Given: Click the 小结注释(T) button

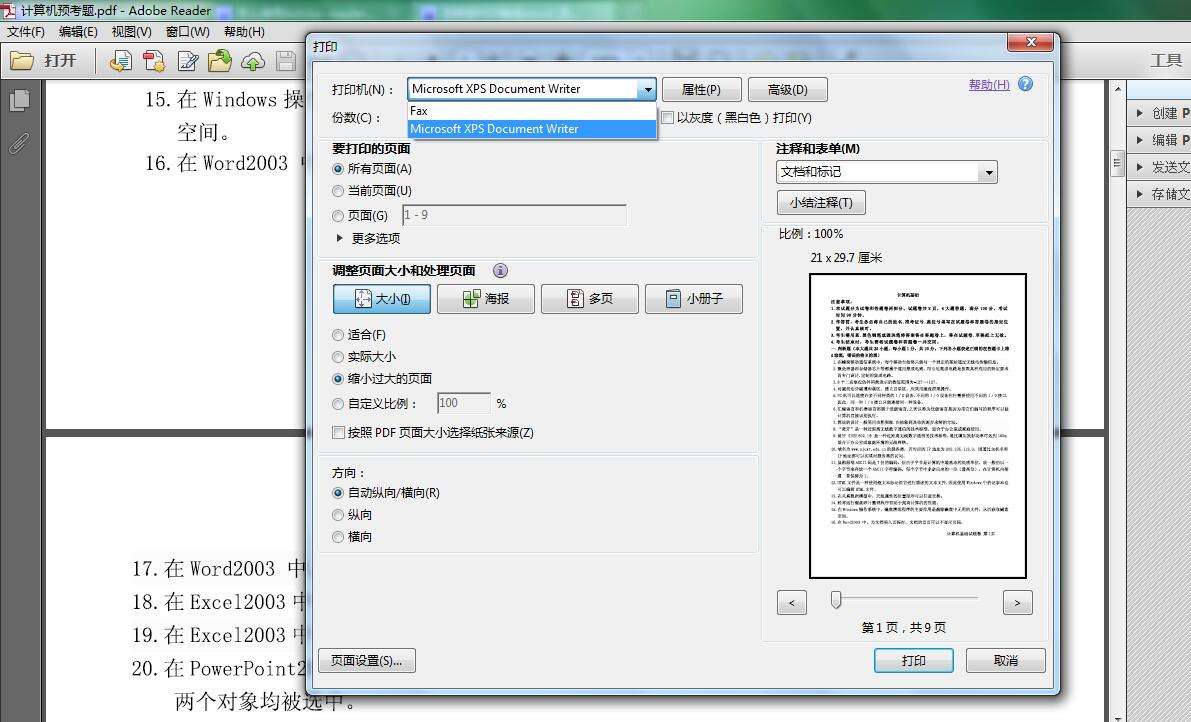Looking at the screenshot, I should click(821, 203).
